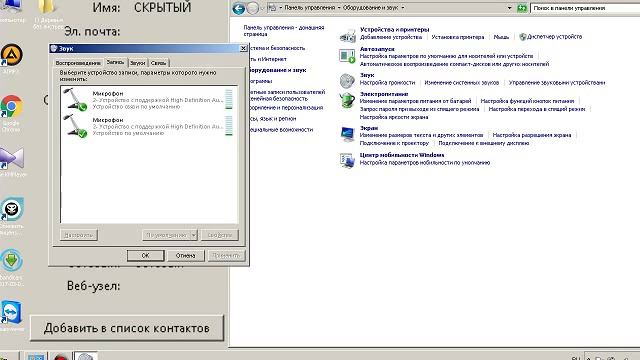Click 'Настройка функций кнопок питания' link
The image size is (640, 360).
point(527,101)
